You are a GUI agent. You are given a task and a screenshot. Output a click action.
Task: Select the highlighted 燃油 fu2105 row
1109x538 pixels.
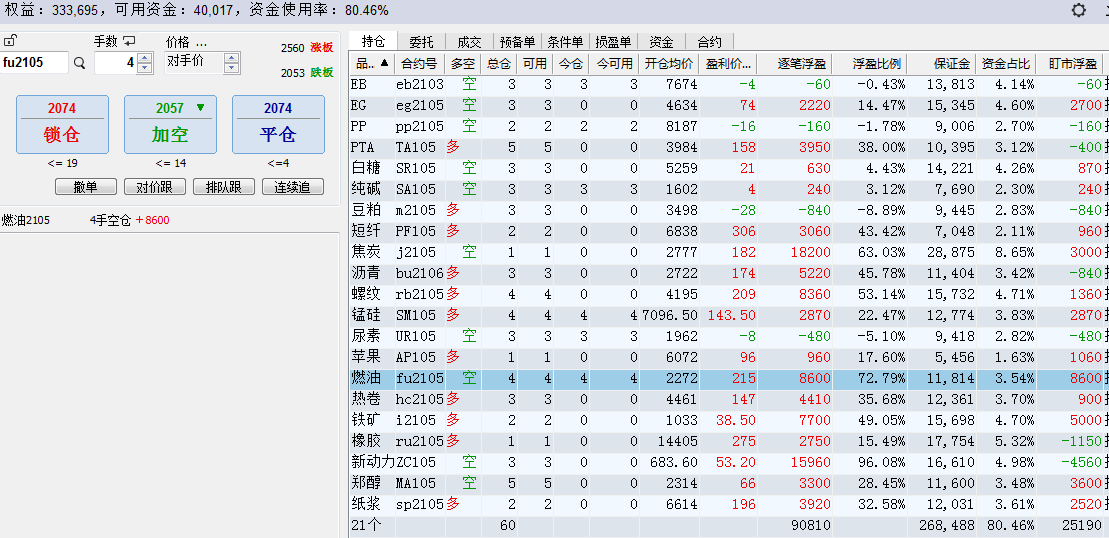pyautogui.click(x=728, y=378)
